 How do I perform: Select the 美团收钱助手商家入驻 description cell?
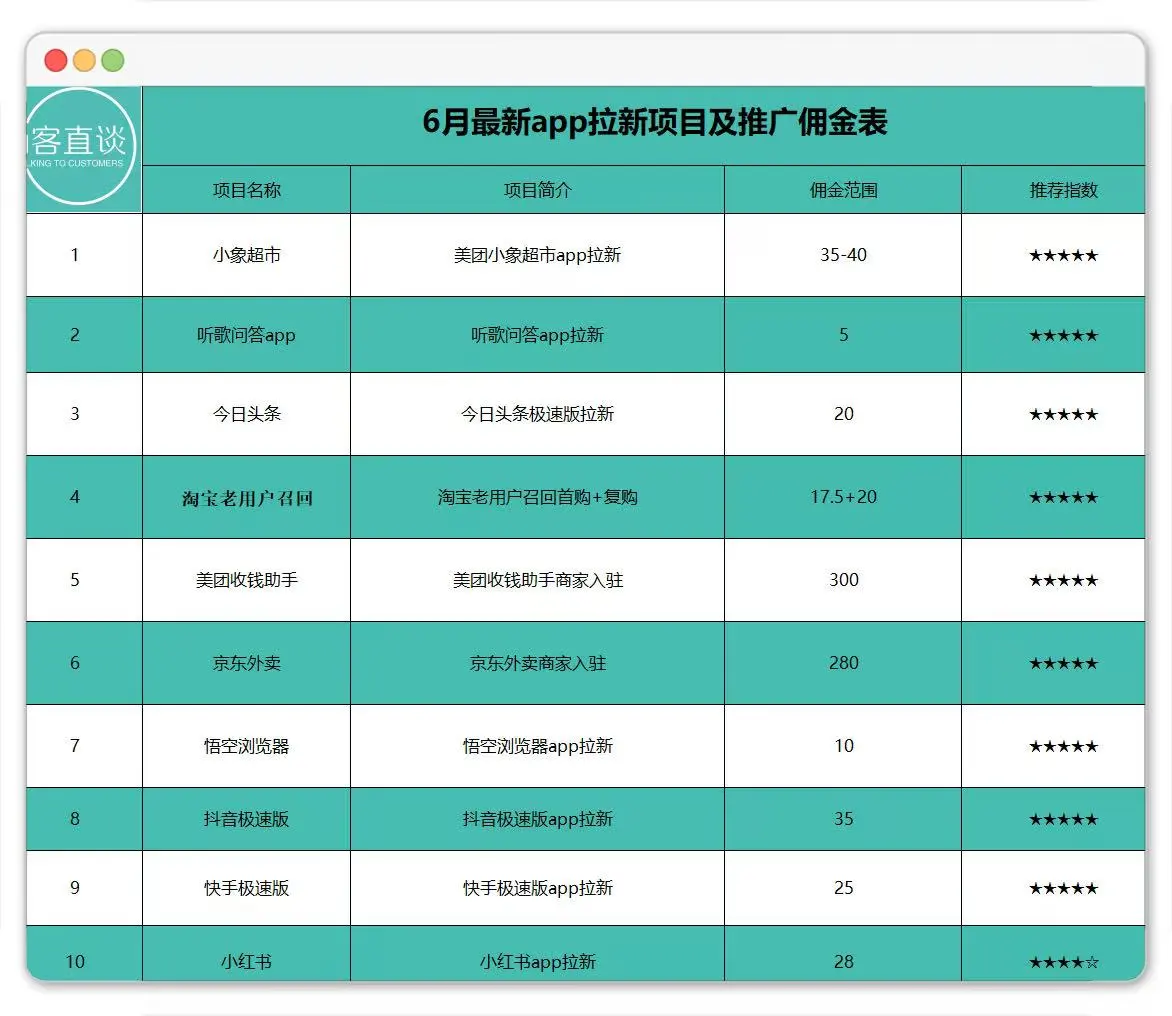coord(537,580)
